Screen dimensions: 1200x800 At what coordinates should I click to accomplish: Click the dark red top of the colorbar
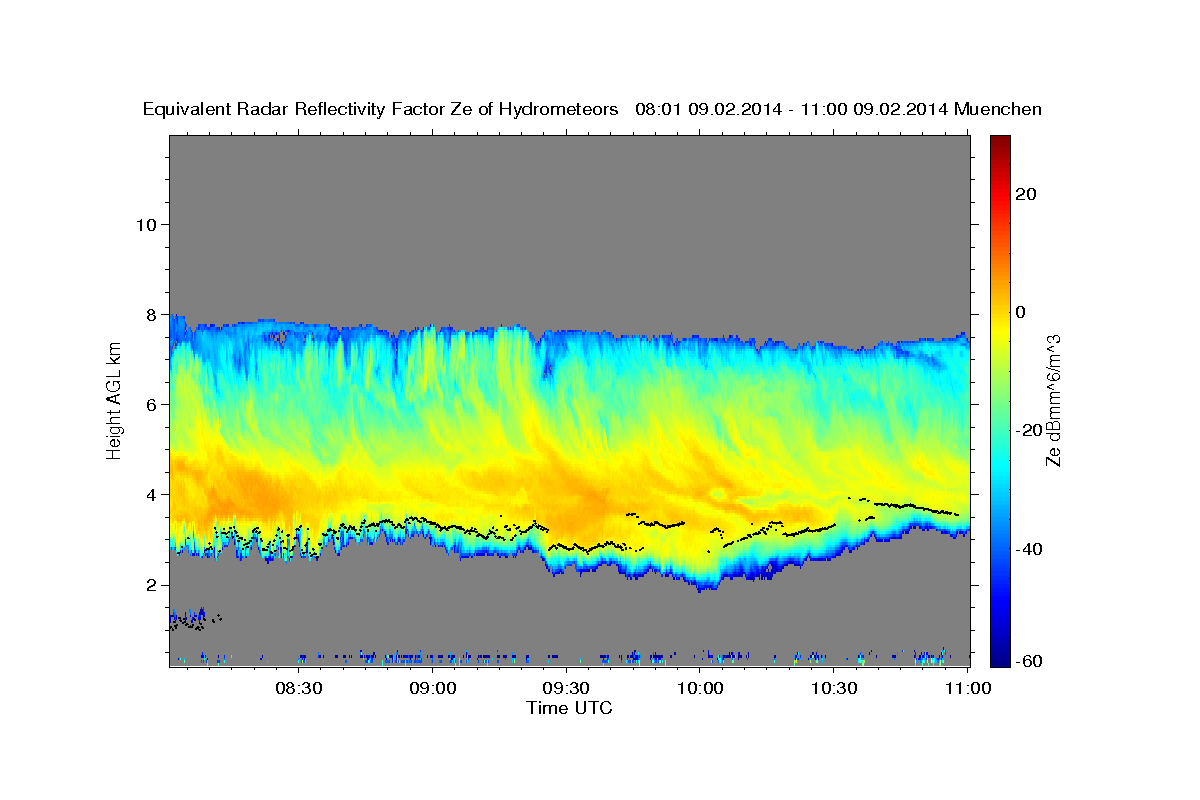[999, 142]
